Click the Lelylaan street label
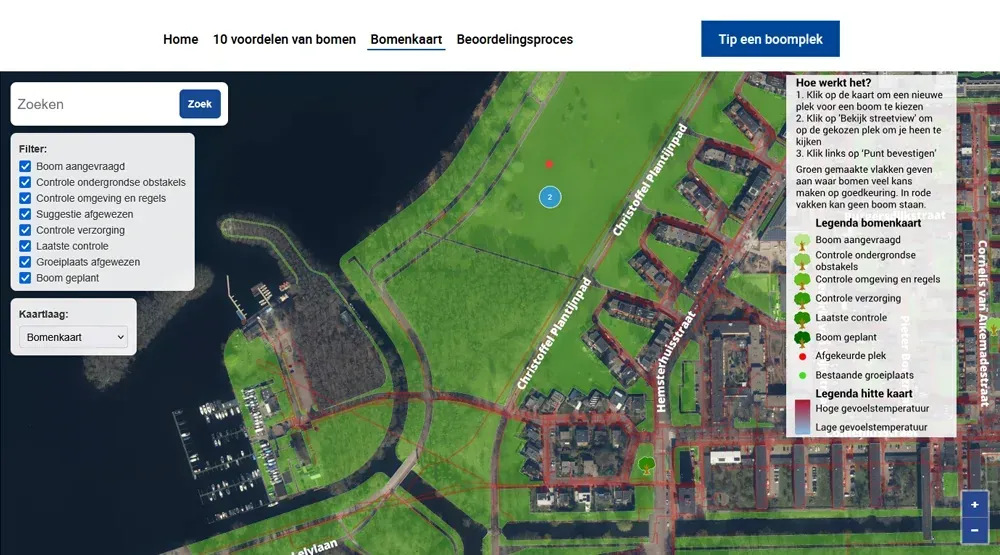The image size is (1000, 555). pos(314,547)
